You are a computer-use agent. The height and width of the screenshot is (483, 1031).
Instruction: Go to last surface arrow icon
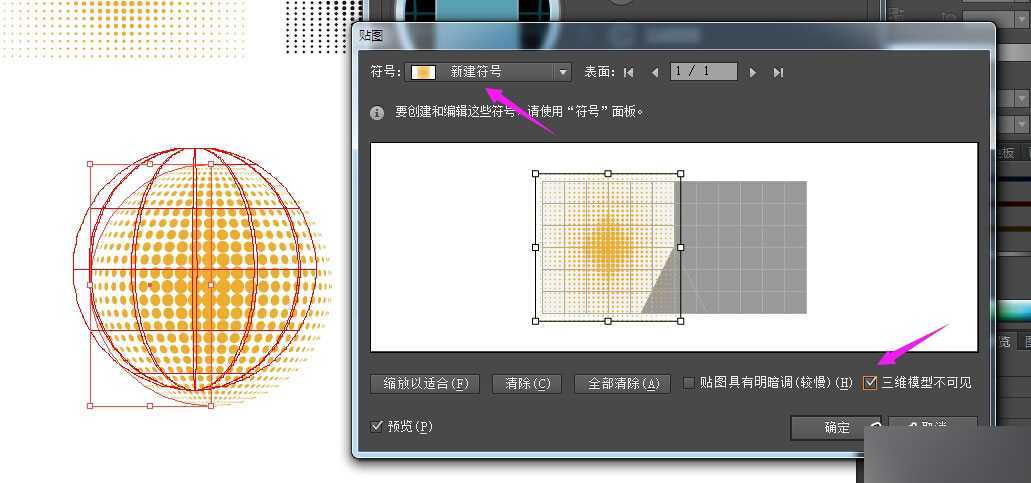(x=779, y=72)
